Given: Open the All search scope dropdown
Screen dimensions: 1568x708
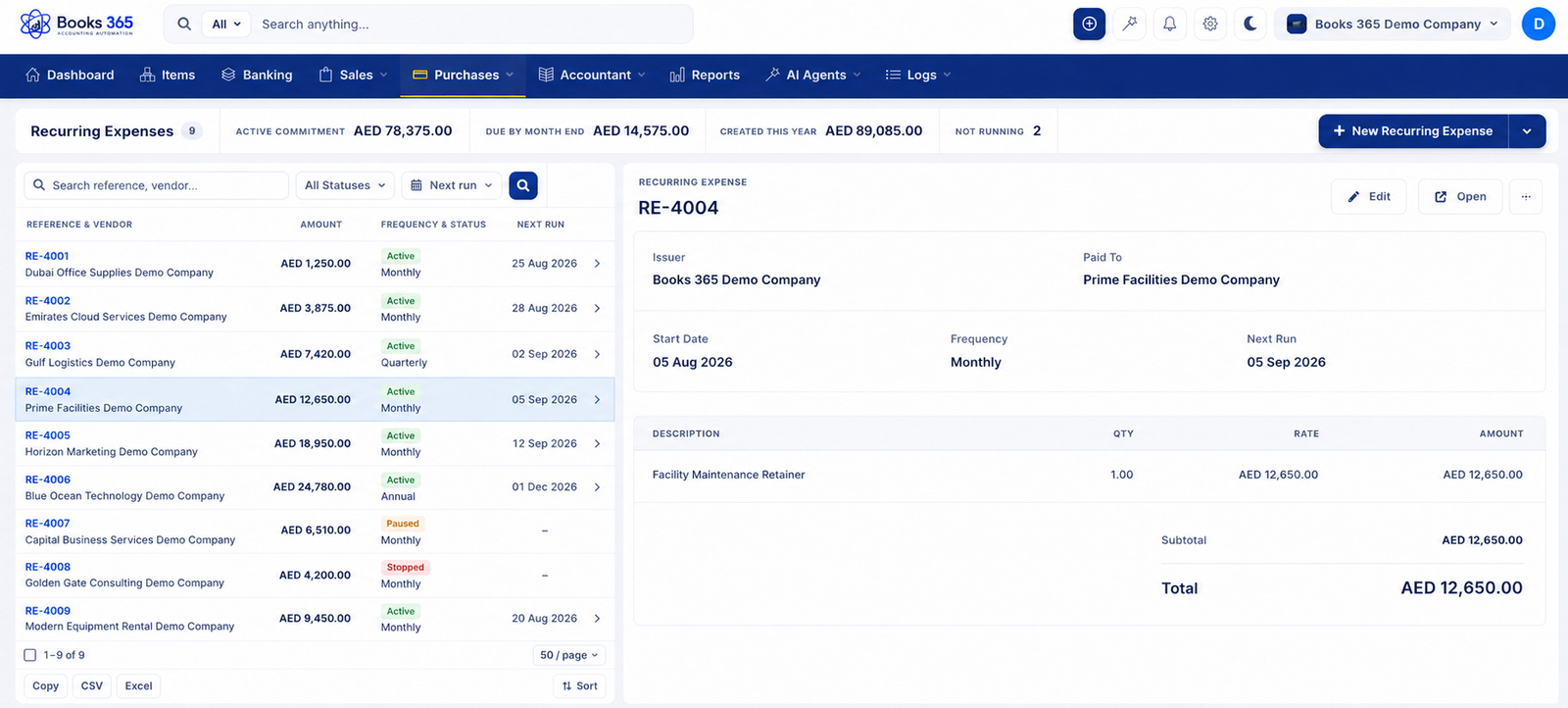Looking at the screenshot, I should [226, 25].
